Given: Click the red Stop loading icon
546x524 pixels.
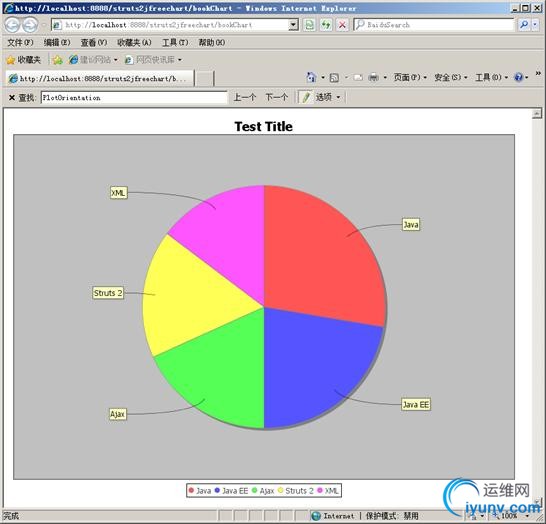Looking at the screenshot, I should 343,25.
